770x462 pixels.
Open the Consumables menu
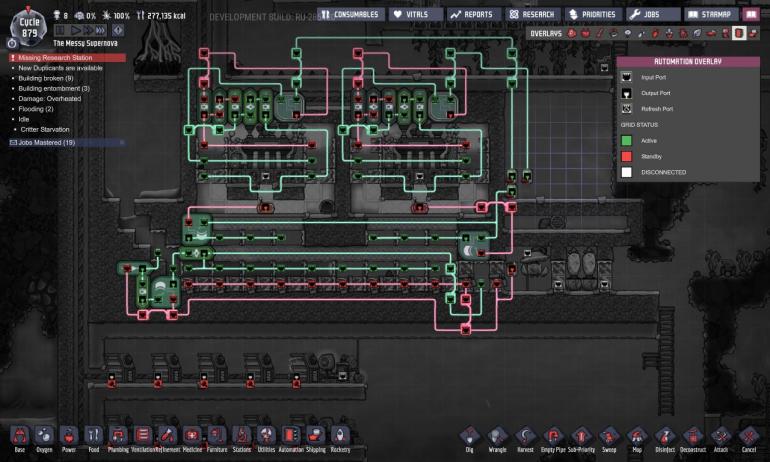tap(351, 14)
